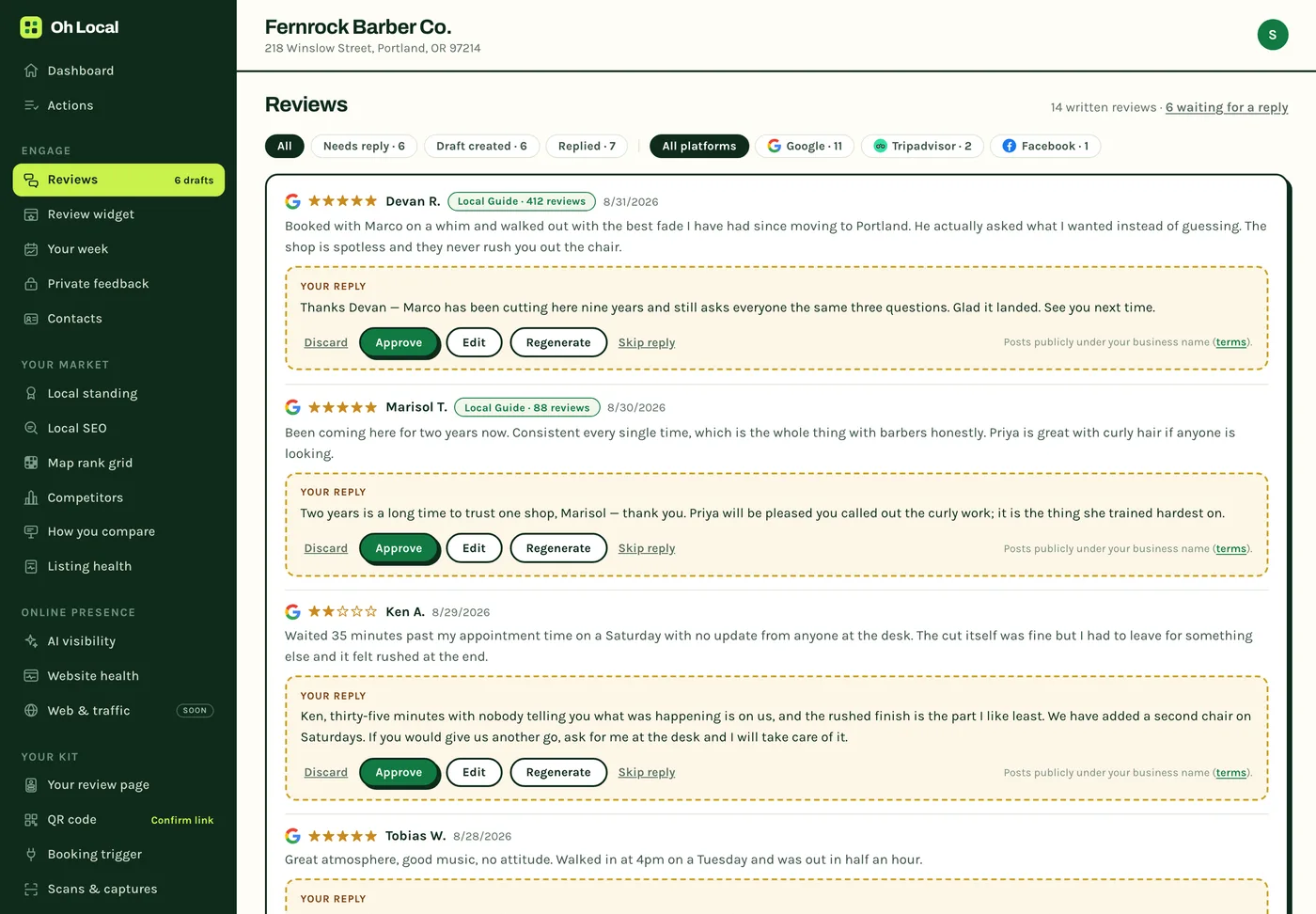Click Google logo beside Devan R.

(293, 201)
